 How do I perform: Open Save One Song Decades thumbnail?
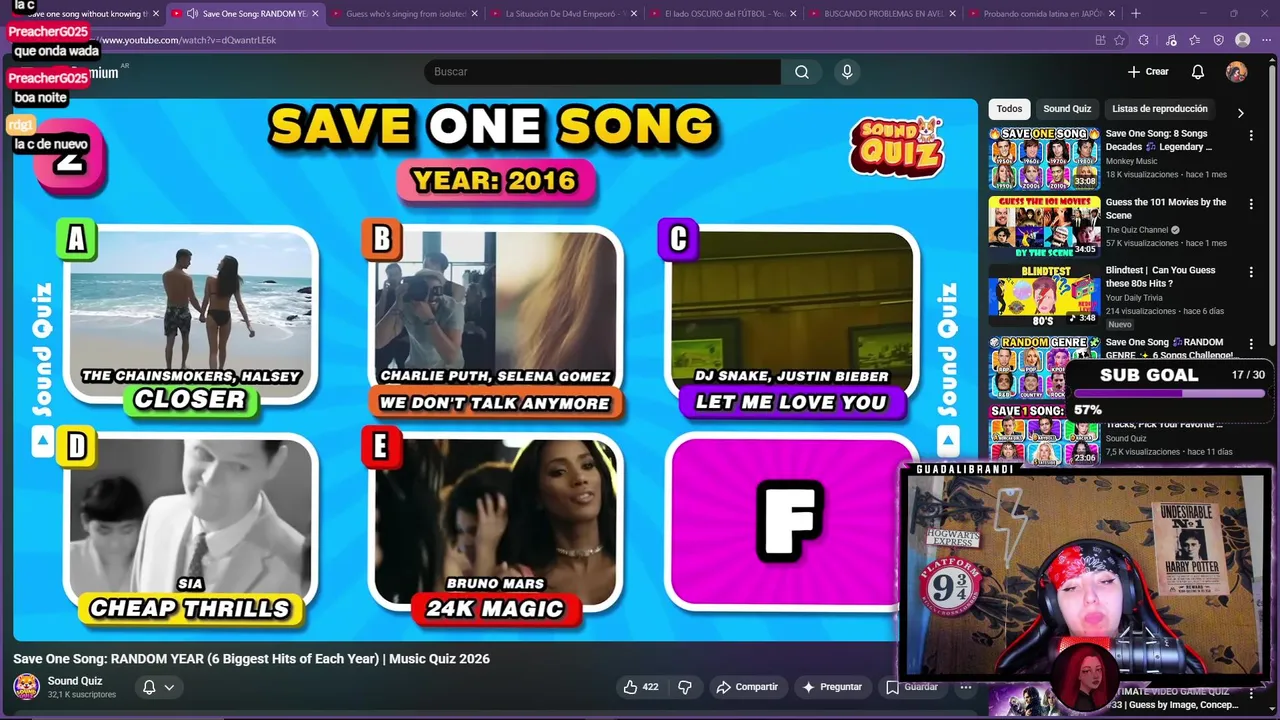click(1044, 158)
